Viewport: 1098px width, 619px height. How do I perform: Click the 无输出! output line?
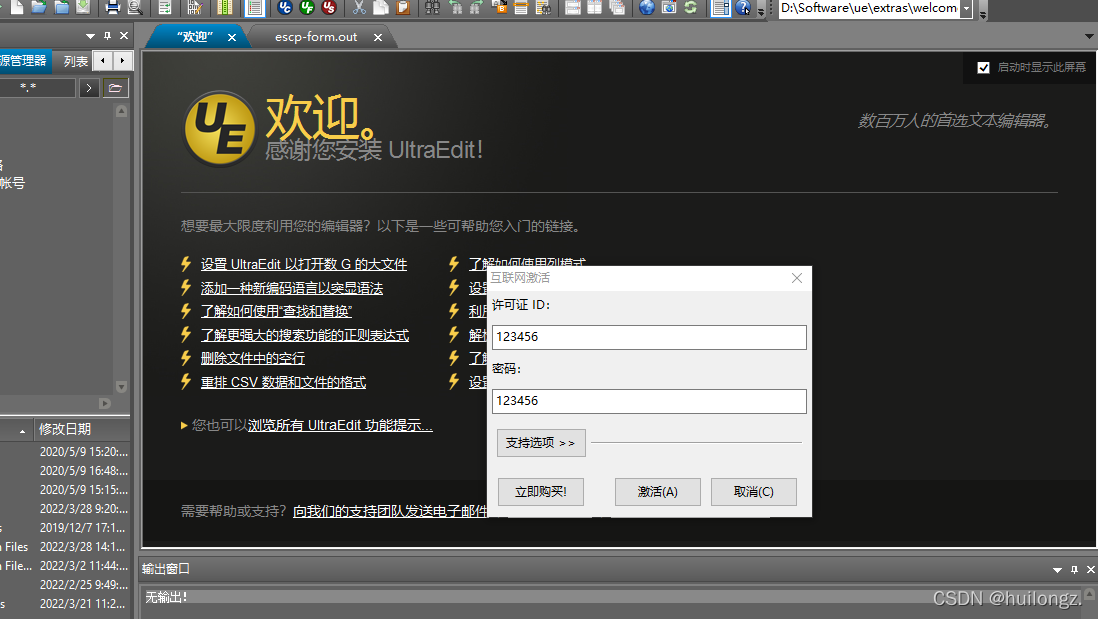pos(166,597)
